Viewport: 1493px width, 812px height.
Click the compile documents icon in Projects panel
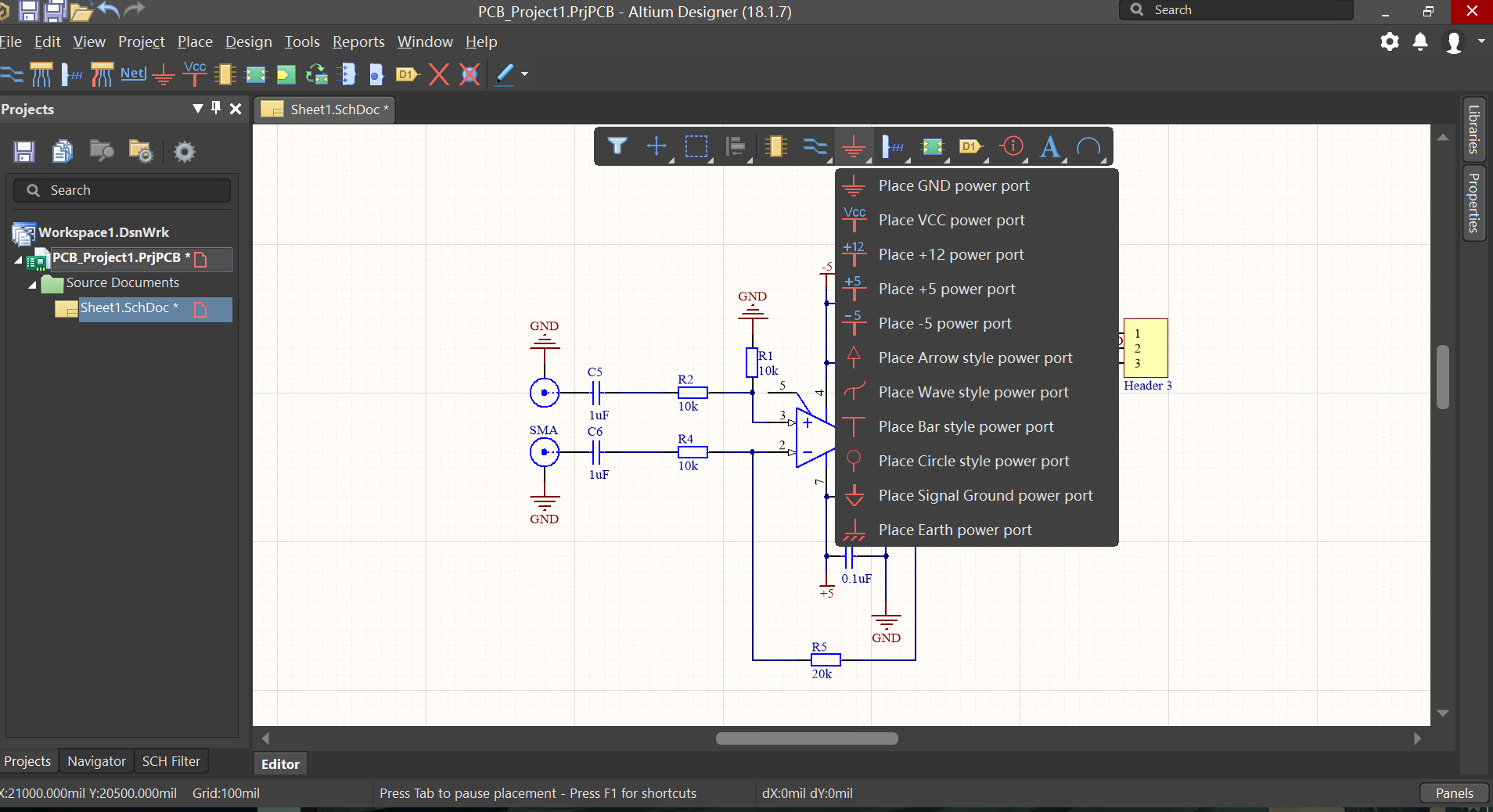pos(63,151)
